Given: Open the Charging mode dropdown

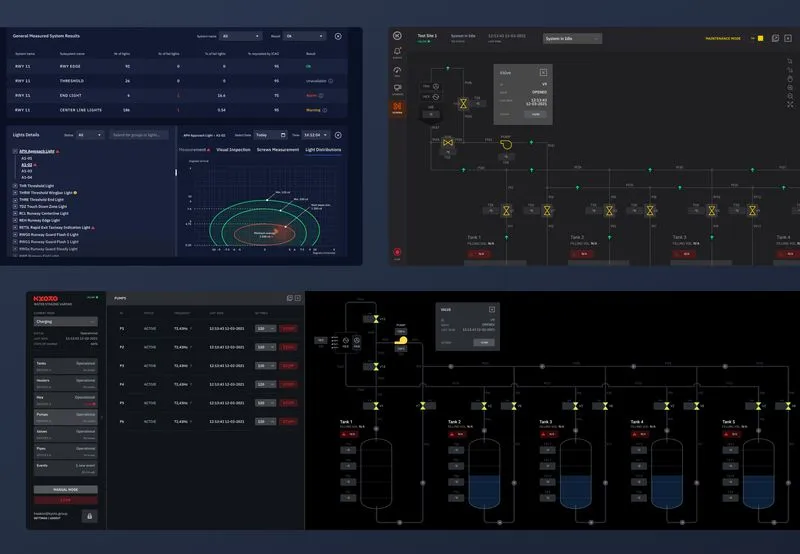Looking at the screenshot, I should coord(66,322).
